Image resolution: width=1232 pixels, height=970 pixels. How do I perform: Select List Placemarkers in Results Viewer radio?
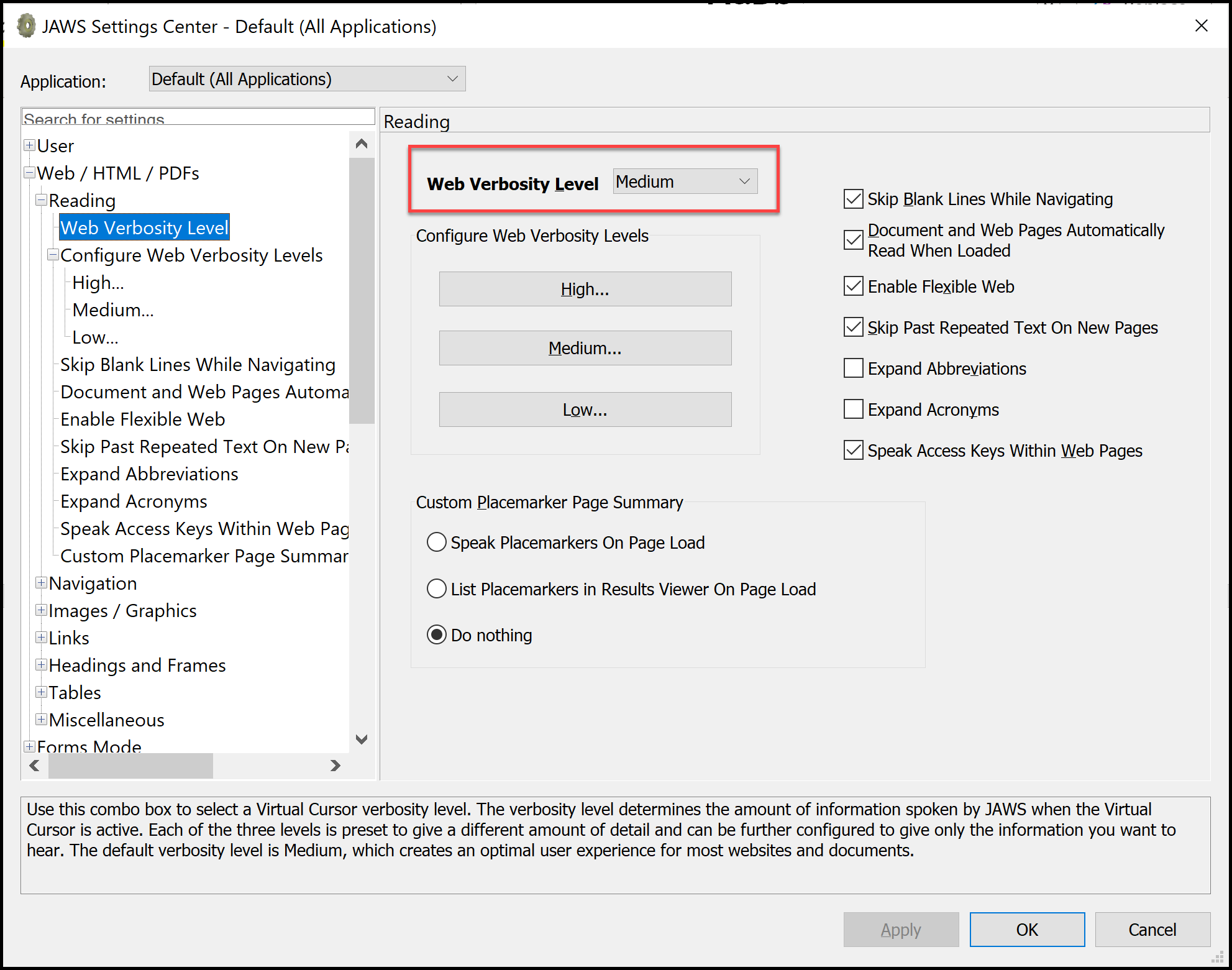(437, 588)
